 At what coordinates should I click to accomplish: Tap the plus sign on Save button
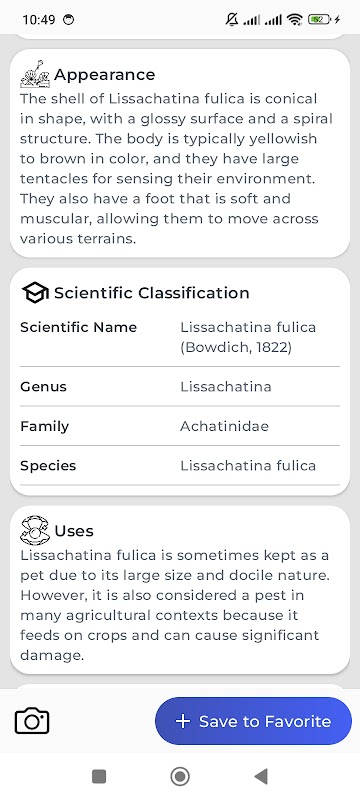pyautogui.click(x=183, y=721)
